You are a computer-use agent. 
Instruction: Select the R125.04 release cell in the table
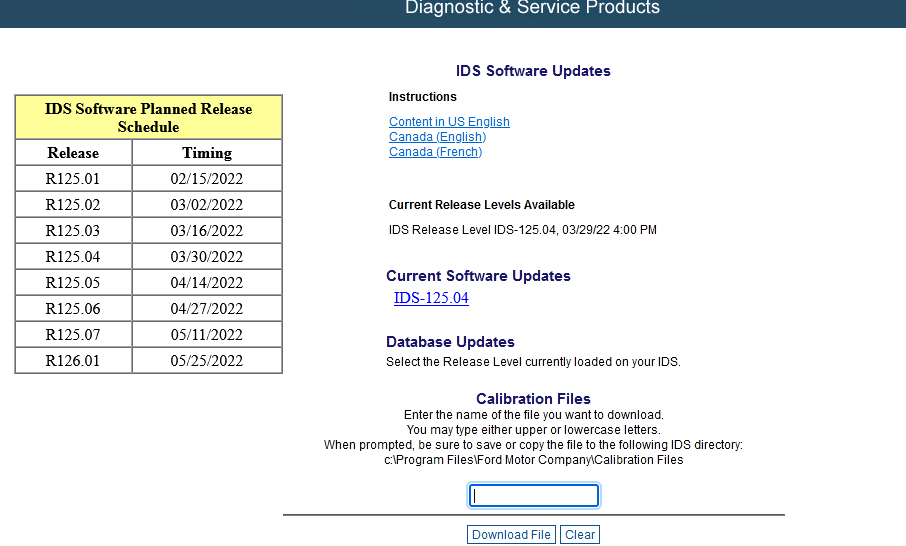point(73,257)
